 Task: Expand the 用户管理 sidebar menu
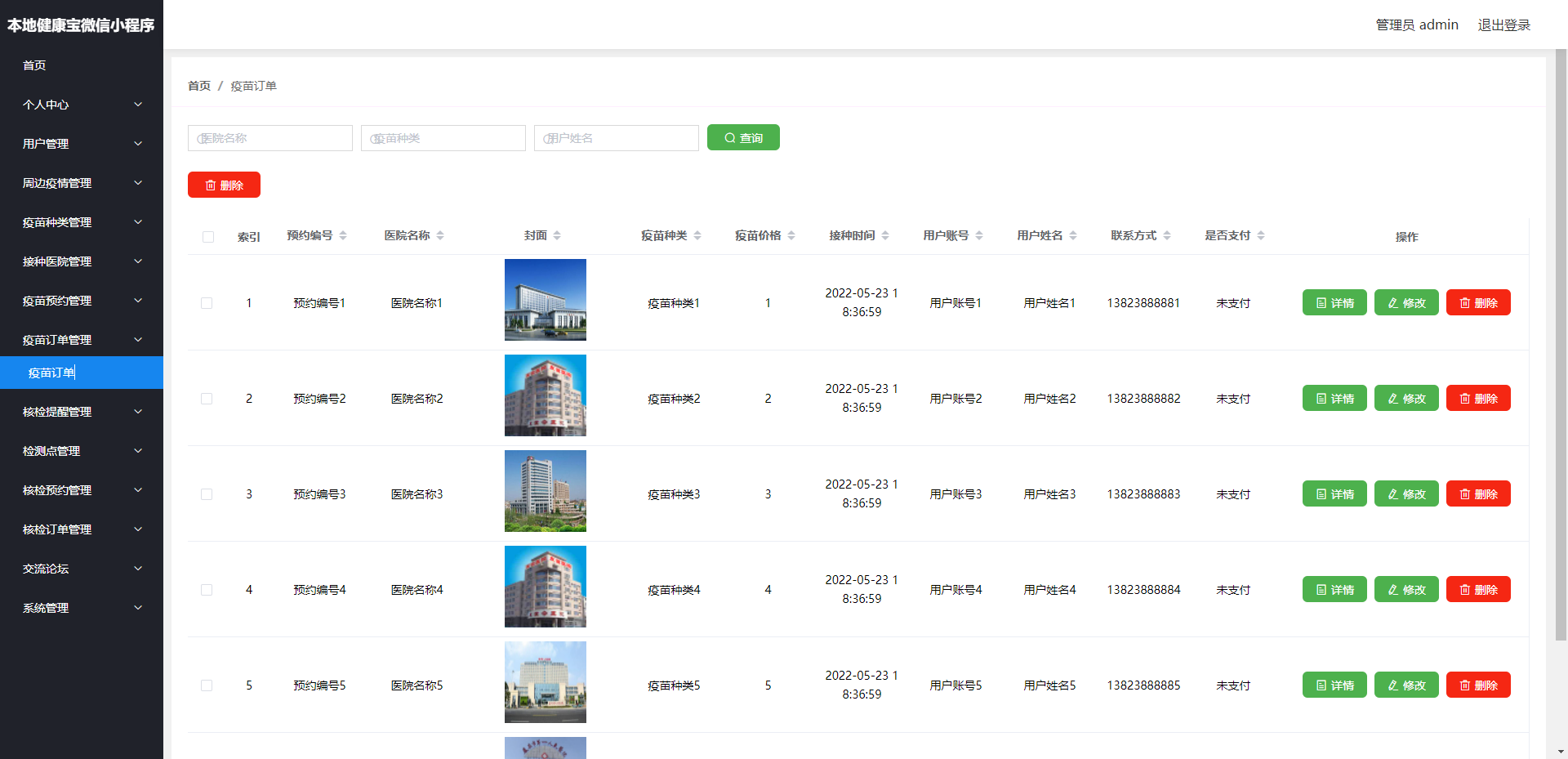82,144
